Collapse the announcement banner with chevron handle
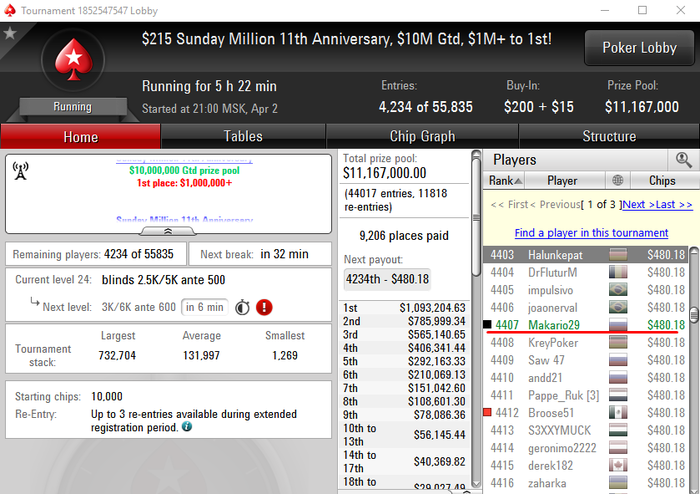Screen dimensions: 700x494 point(168,231)
